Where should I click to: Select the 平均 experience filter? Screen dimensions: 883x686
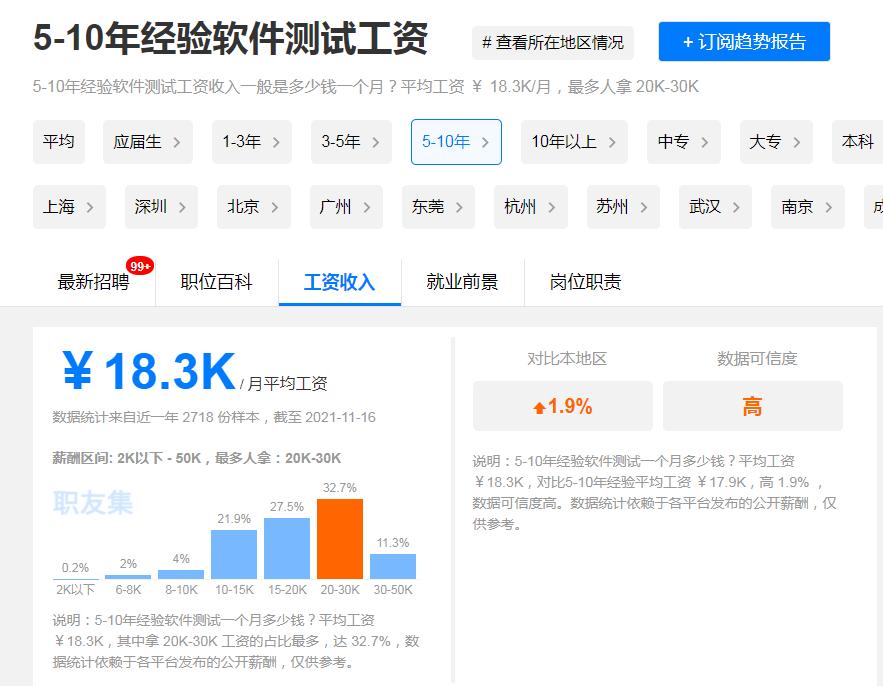click(59, 143)
